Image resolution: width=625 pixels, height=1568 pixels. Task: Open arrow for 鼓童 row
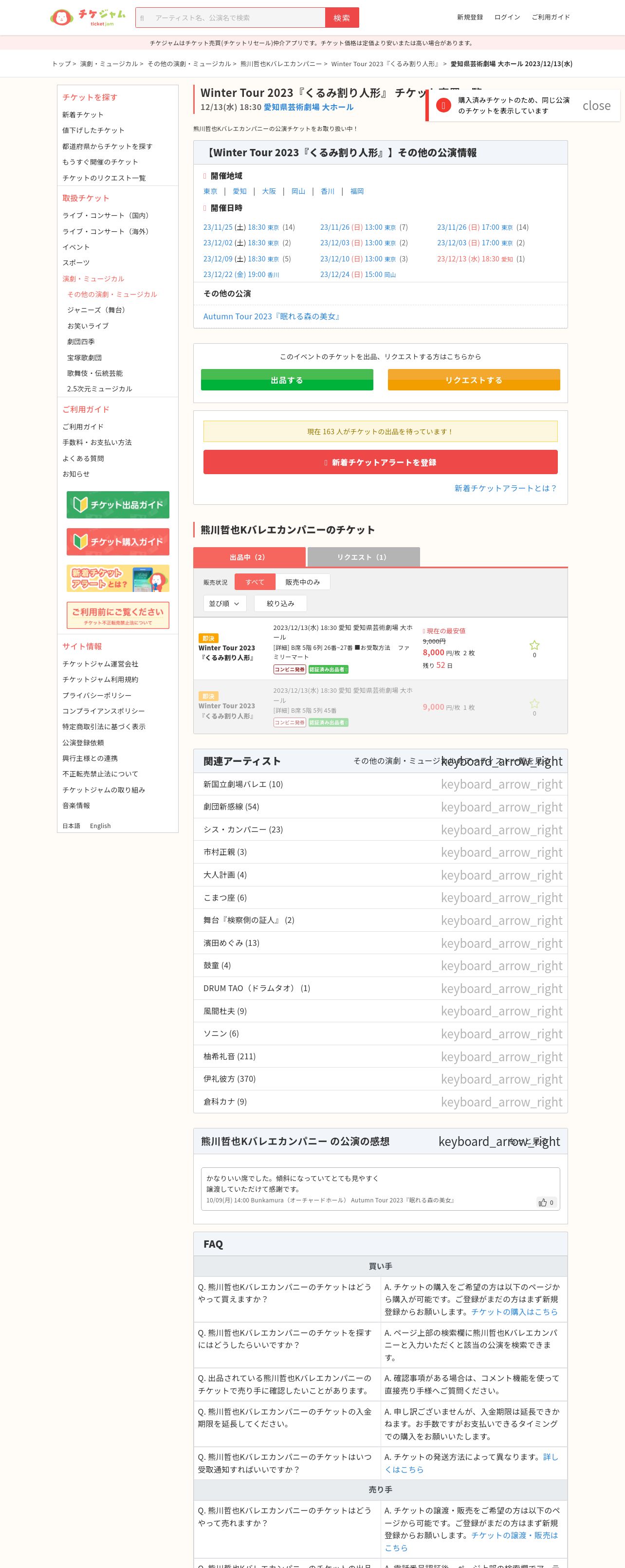click(x=501, y=965)
